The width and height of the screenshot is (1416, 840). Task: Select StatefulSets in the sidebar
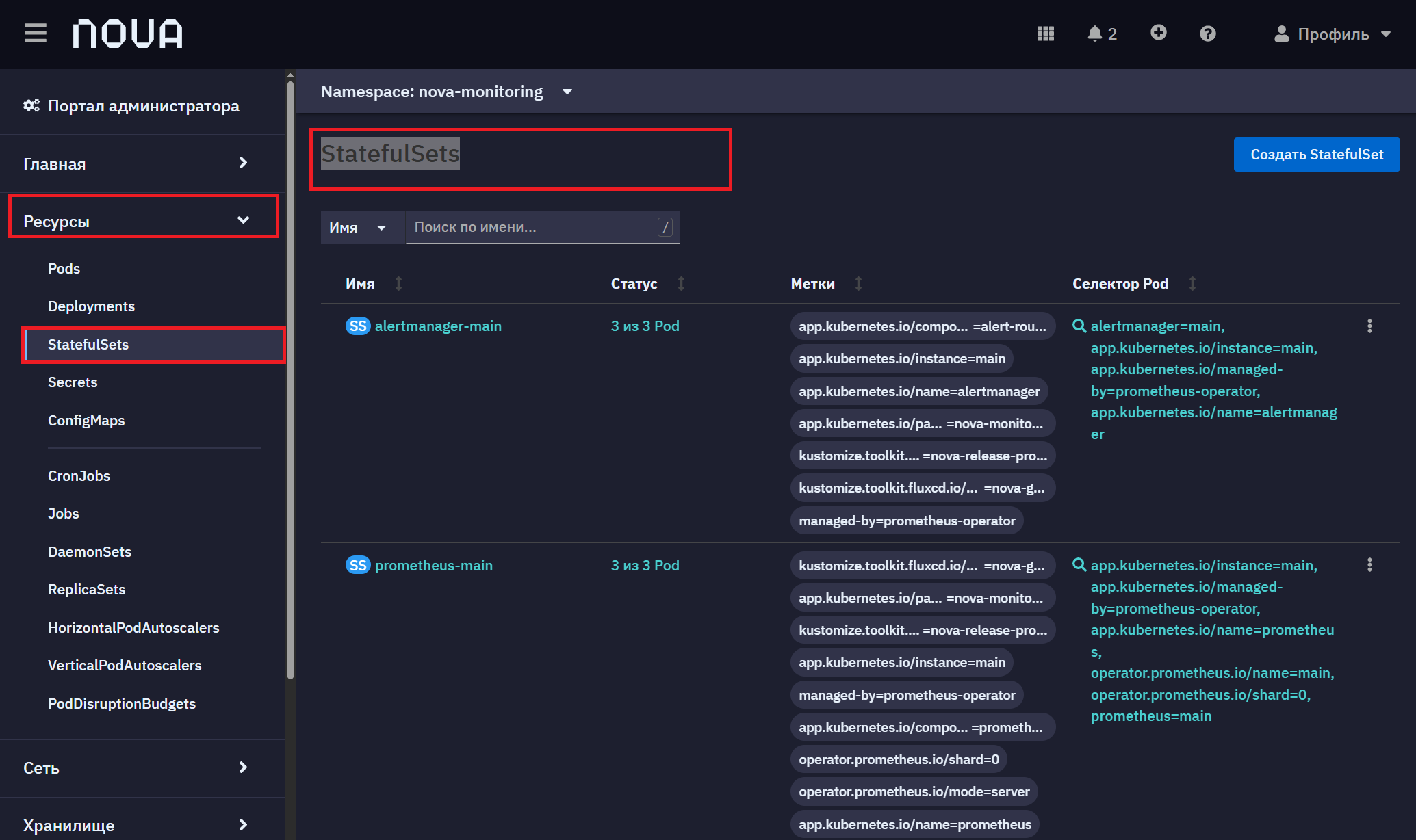tap(155, 345)
